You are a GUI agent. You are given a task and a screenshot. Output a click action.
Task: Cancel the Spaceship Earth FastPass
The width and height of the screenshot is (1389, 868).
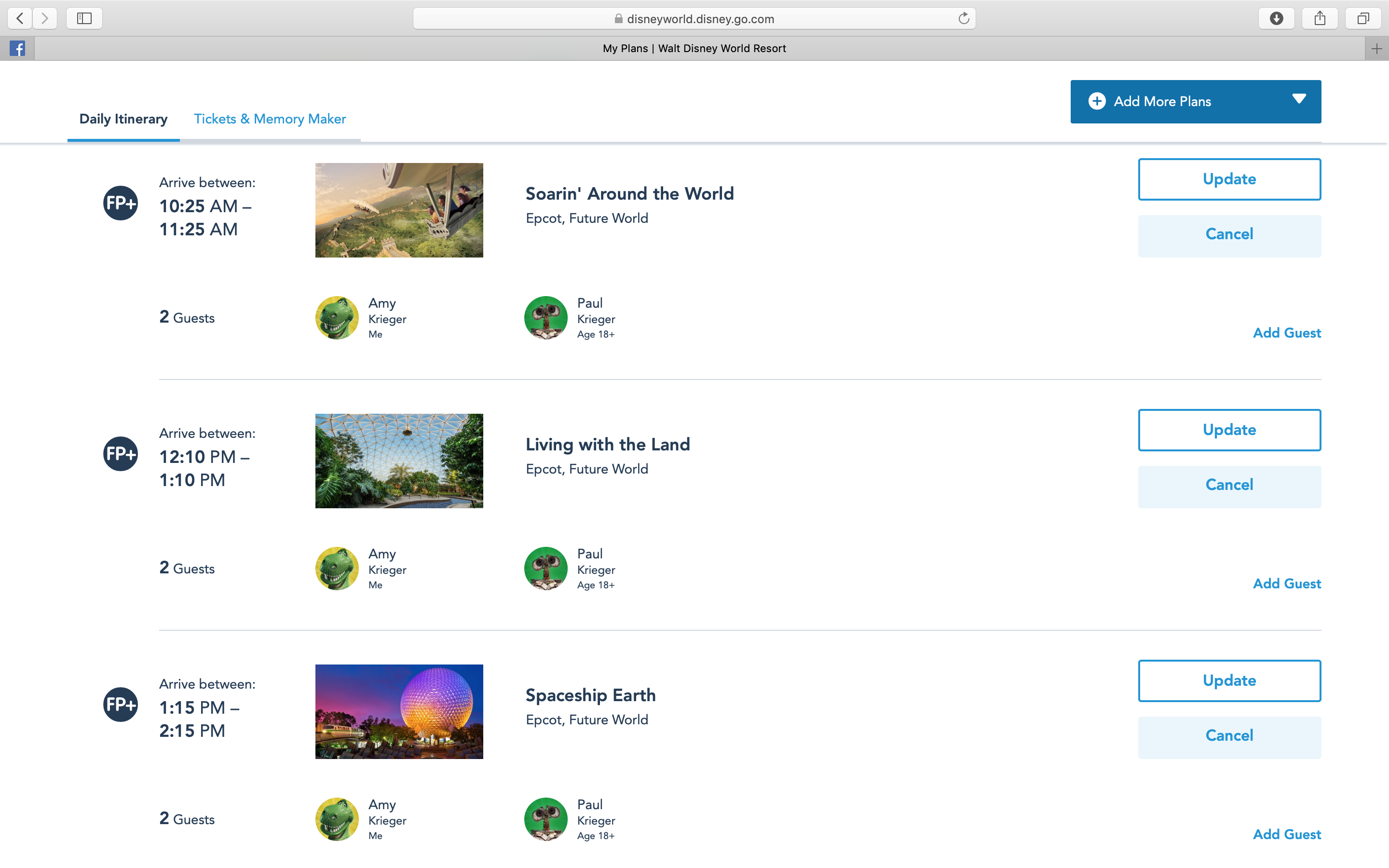[1229, 738]
